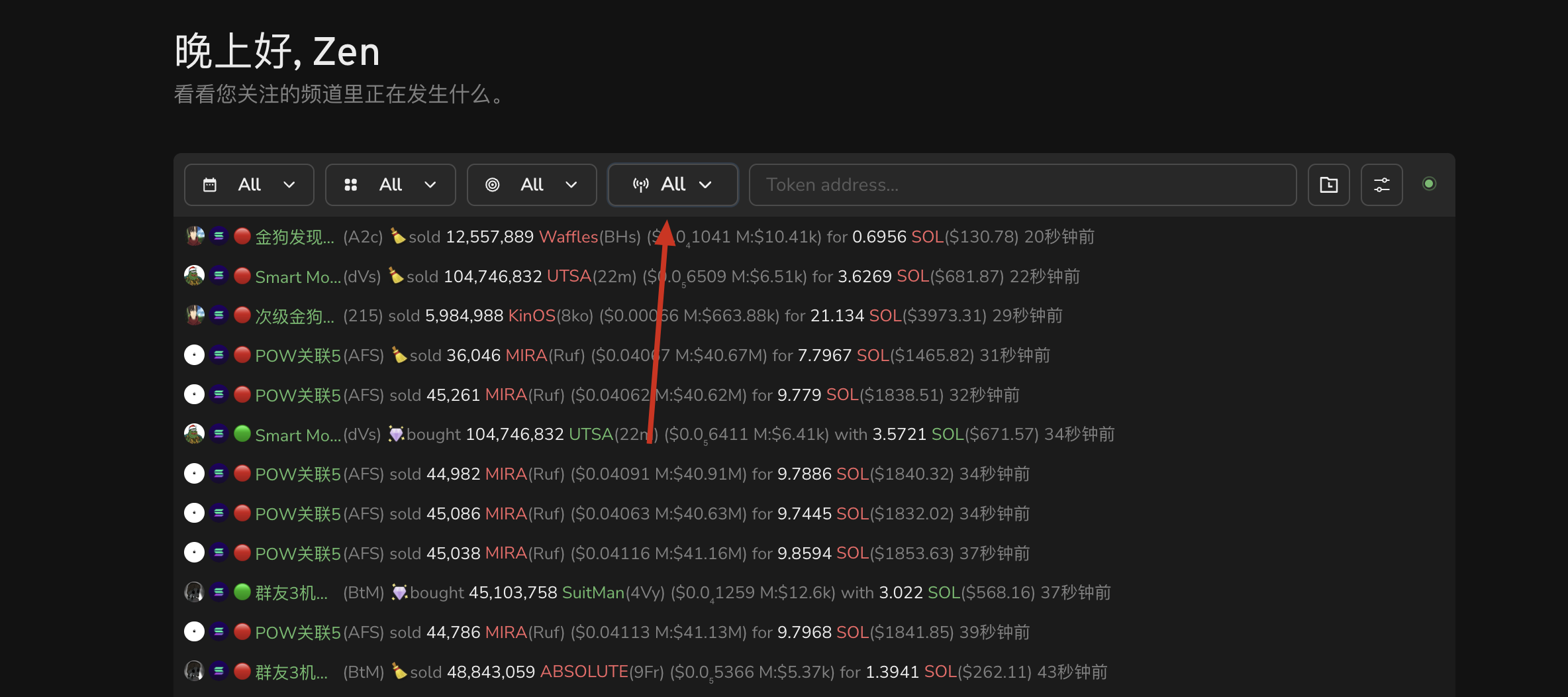Expand the broadcast signal channel filter
Screen dimensions: 1568x697
pyautogui.click(x=672, y=185)
